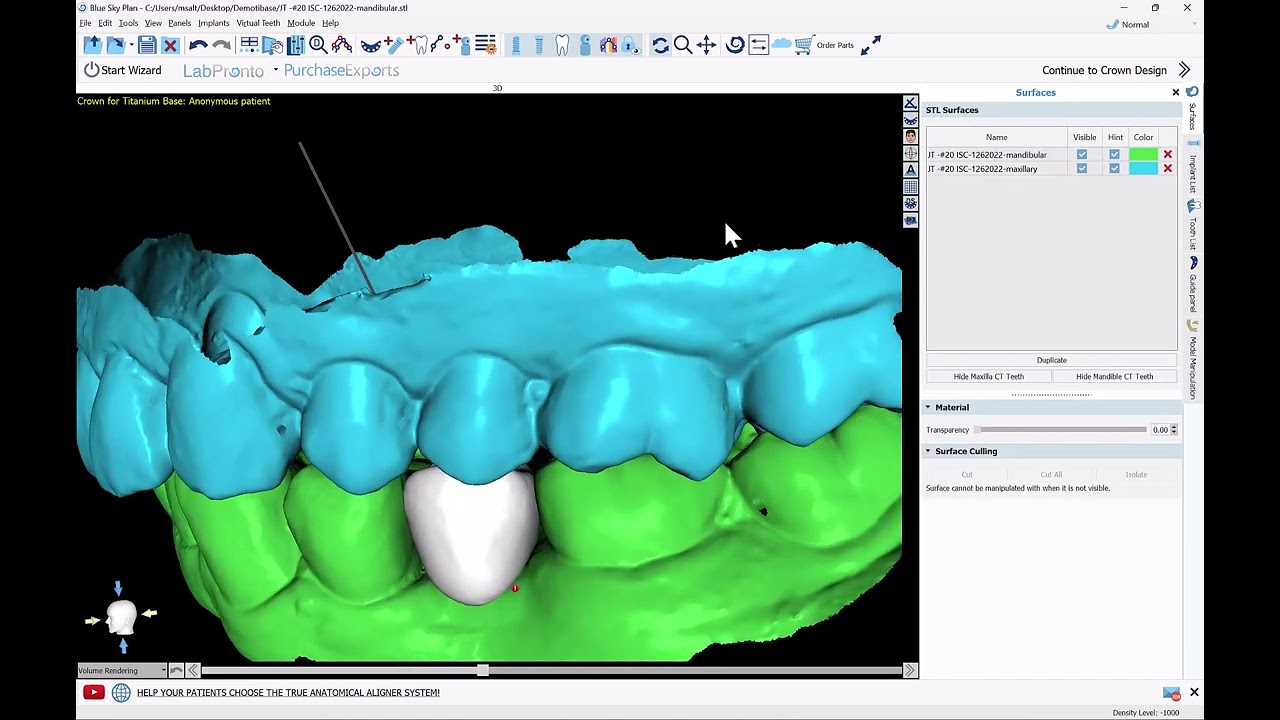Viewport: 1280px width, 720px height.
Task: Click the Save (floppy disk) toolbar icon
Action: (x=147, y=45)
